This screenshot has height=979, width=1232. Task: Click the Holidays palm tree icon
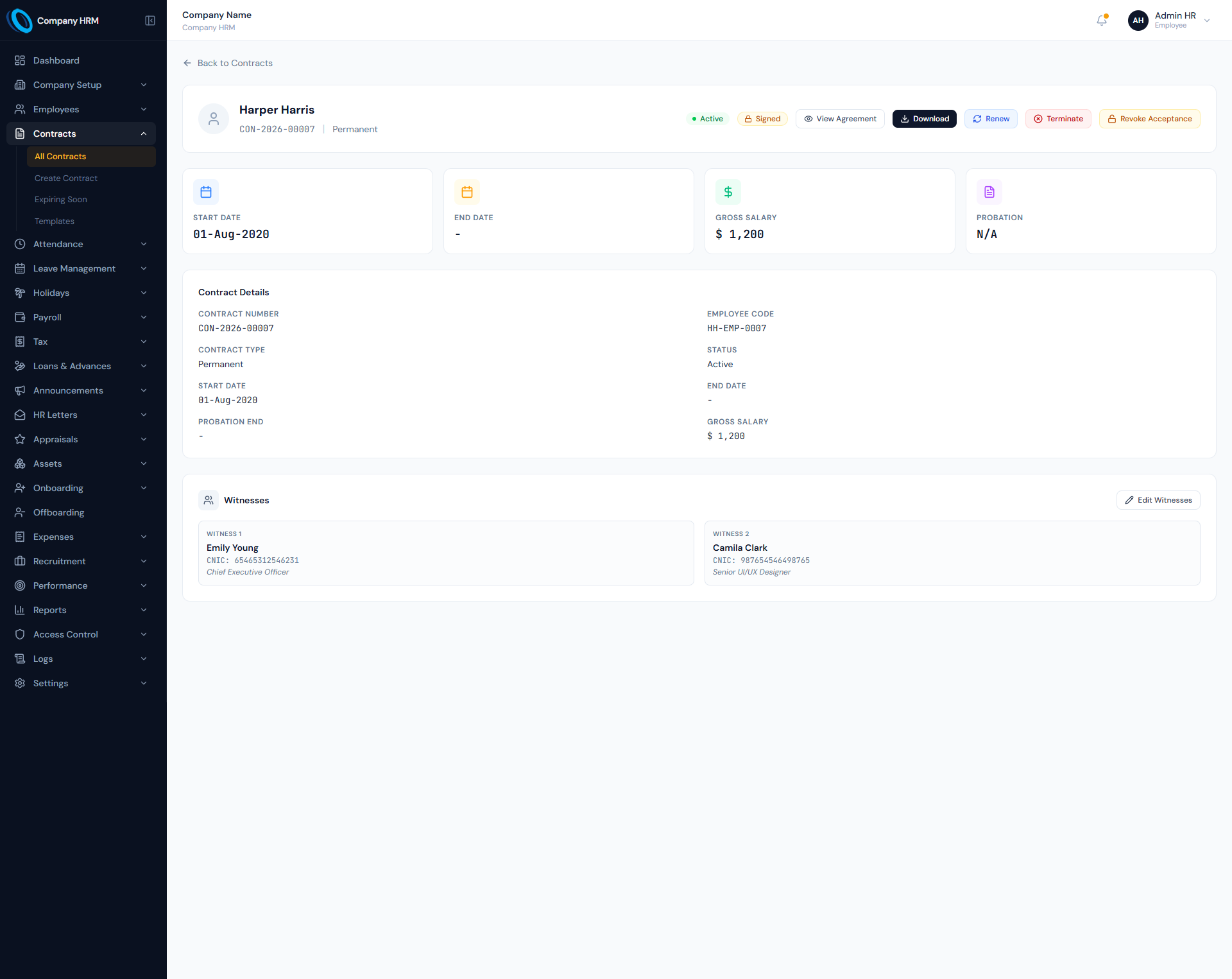(20, 293)
